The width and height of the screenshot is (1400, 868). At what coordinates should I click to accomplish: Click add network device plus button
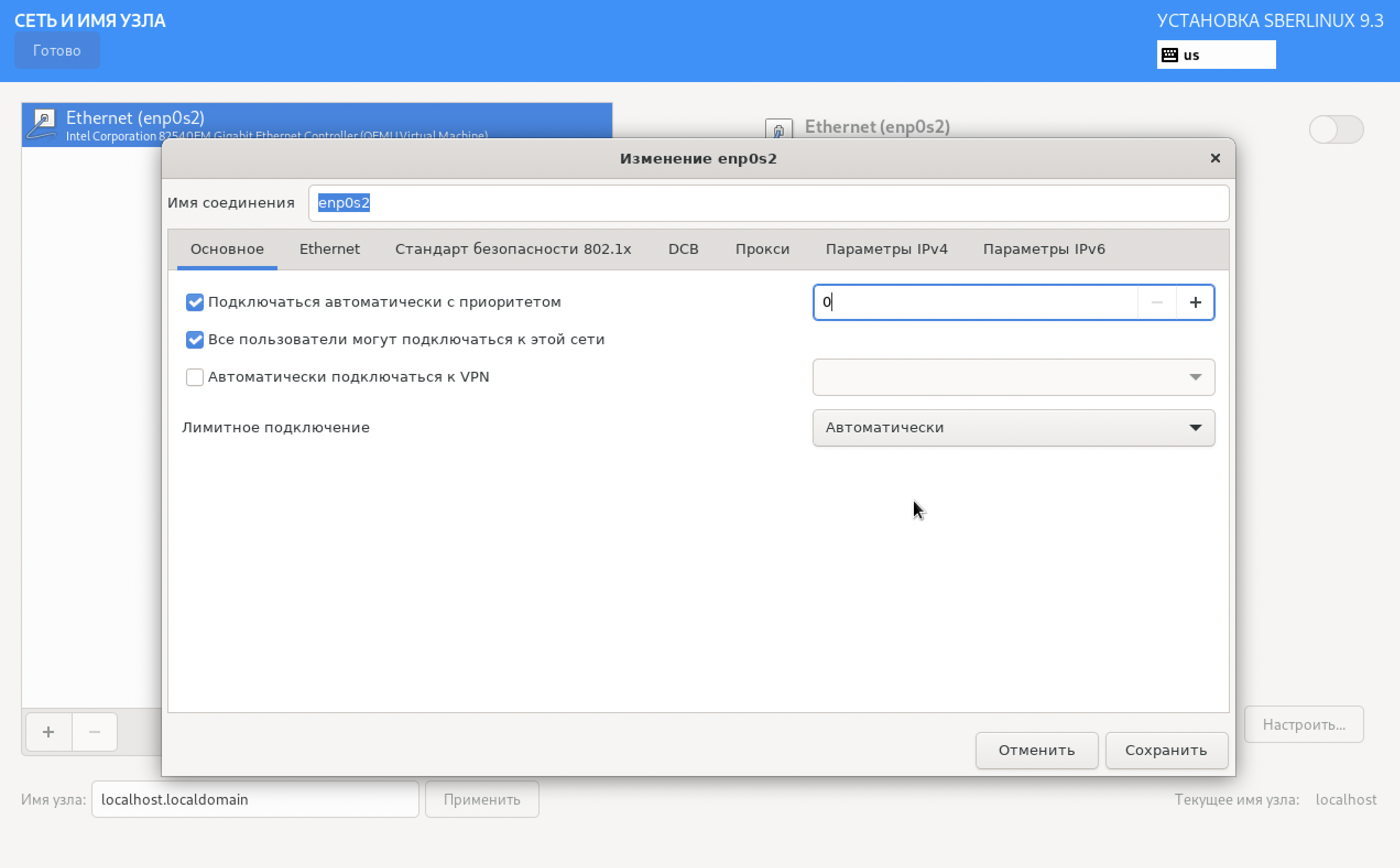(49, 731)
